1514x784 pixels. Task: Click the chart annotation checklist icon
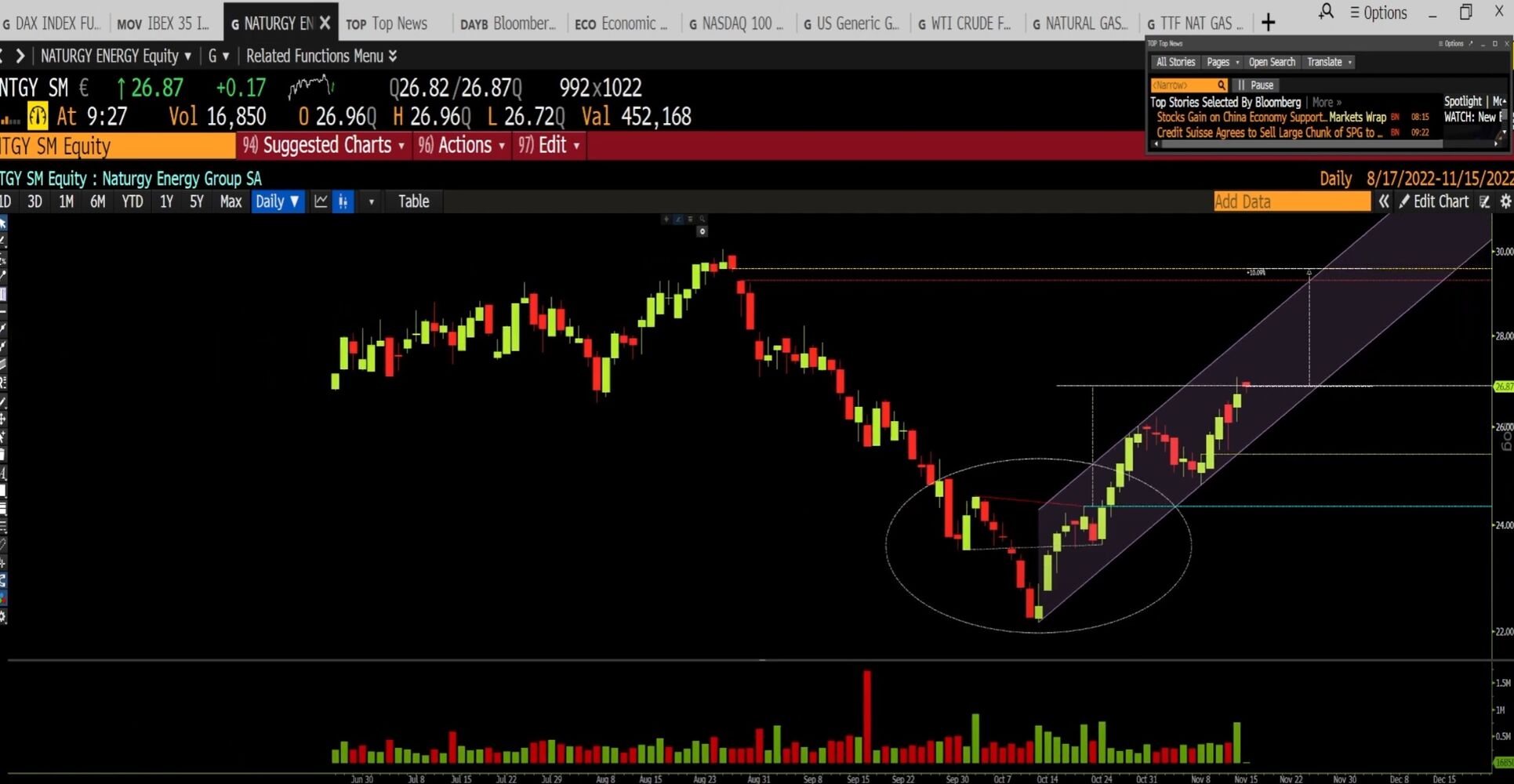point(1484,201)
